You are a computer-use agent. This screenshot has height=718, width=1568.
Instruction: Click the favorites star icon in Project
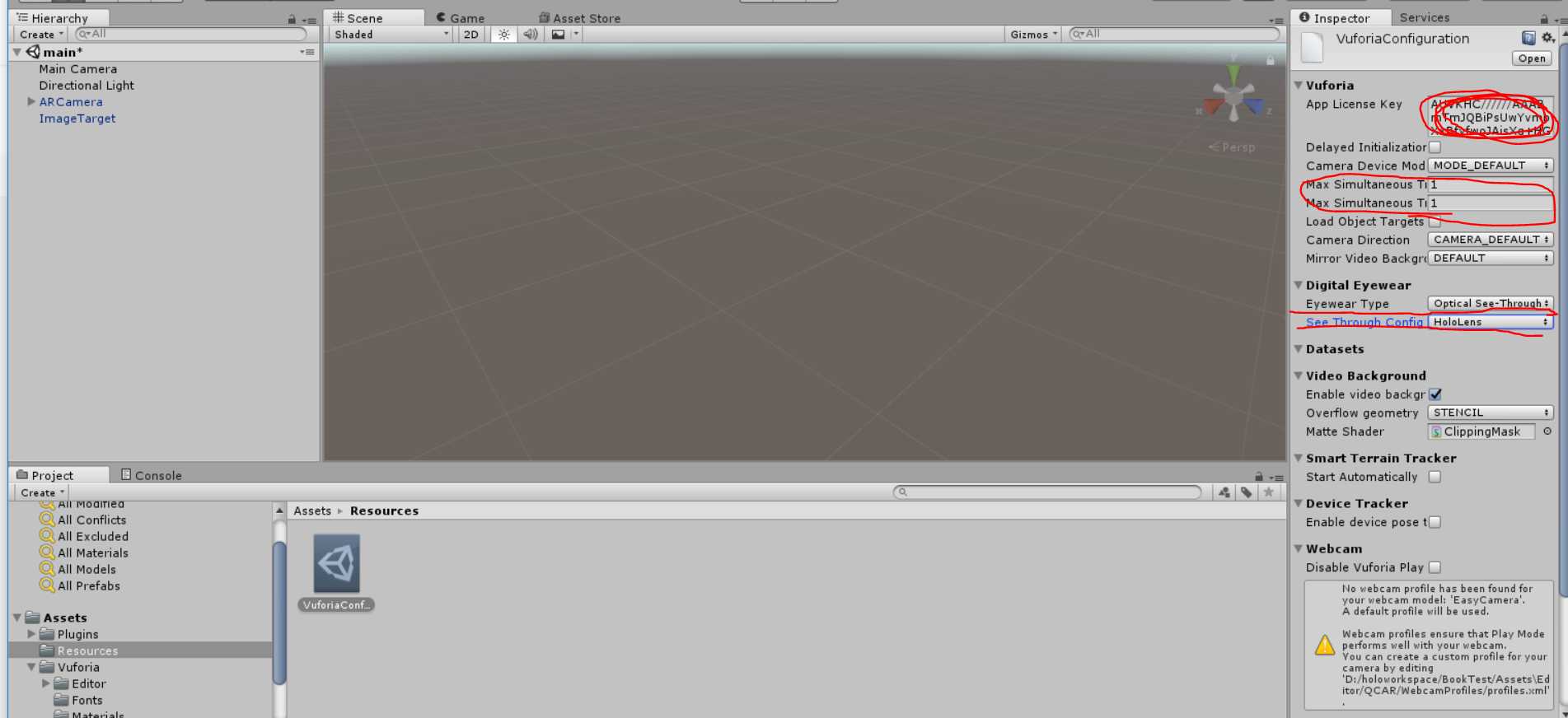(x=1269, y=492)
